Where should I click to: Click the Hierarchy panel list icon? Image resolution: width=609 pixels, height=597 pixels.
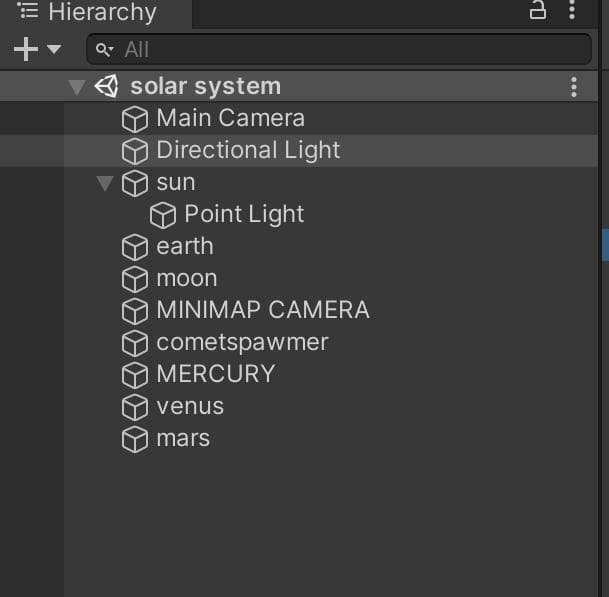click(28, 10)
